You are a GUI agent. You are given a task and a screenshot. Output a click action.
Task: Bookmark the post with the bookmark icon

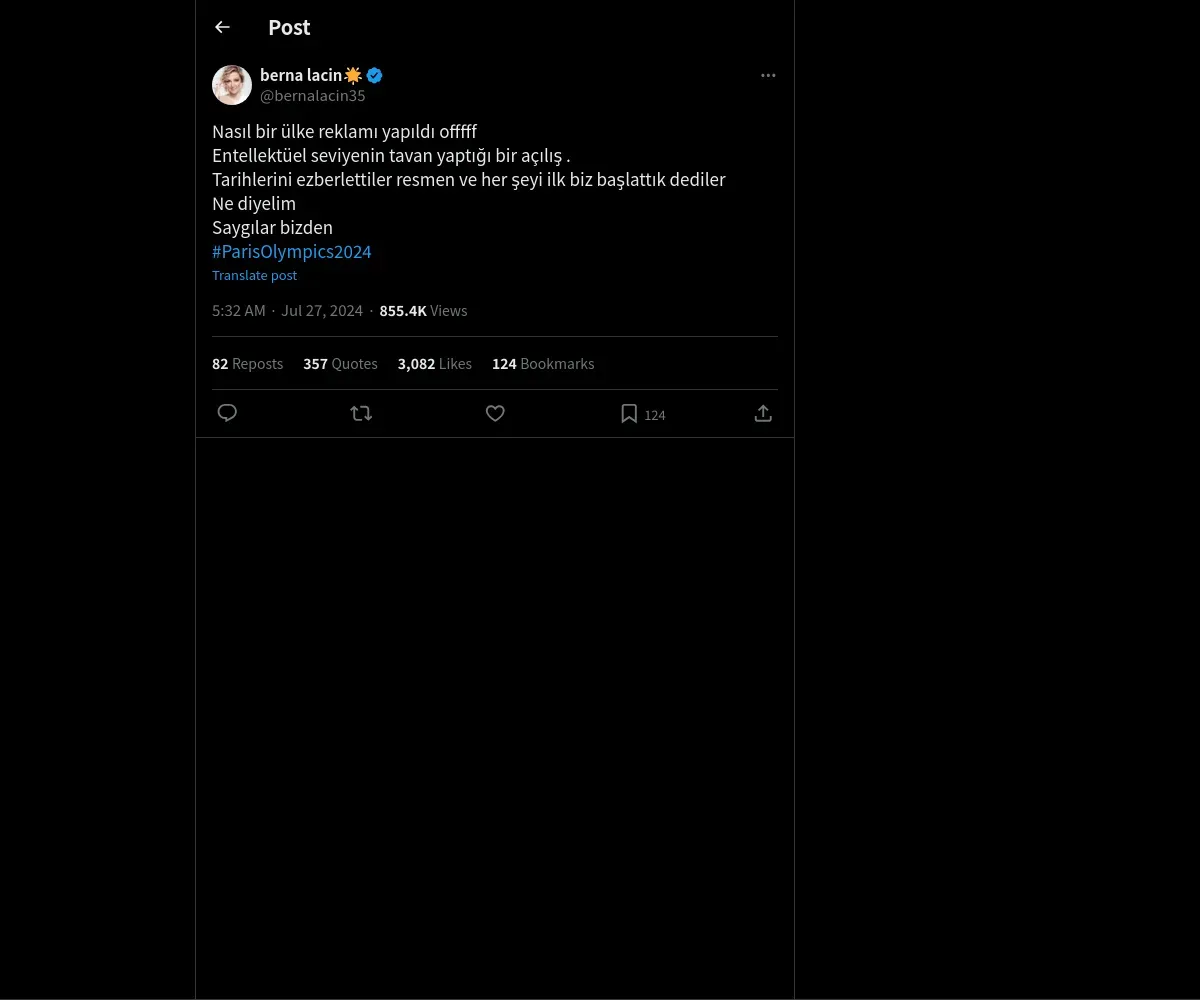pyautogui.click(x=629, y=413)
